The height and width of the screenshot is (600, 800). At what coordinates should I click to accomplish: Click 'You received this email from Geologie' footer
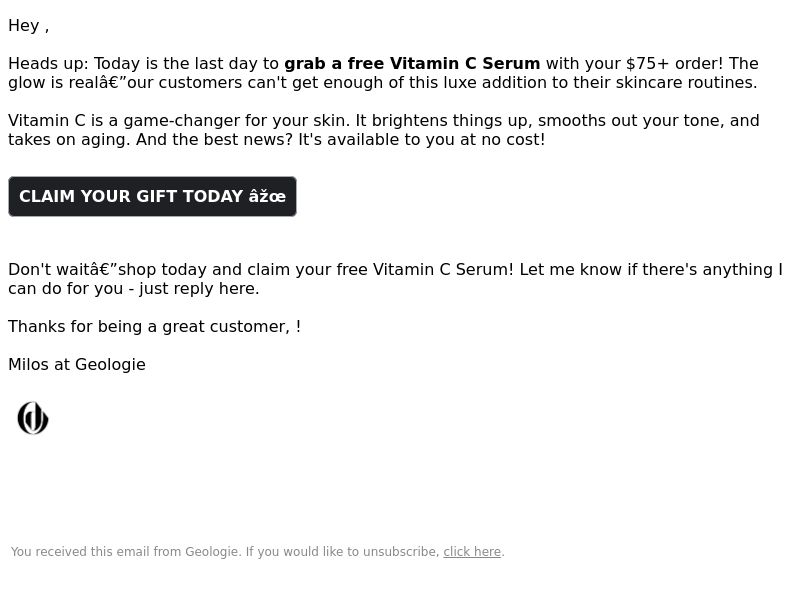coord(125,552)
